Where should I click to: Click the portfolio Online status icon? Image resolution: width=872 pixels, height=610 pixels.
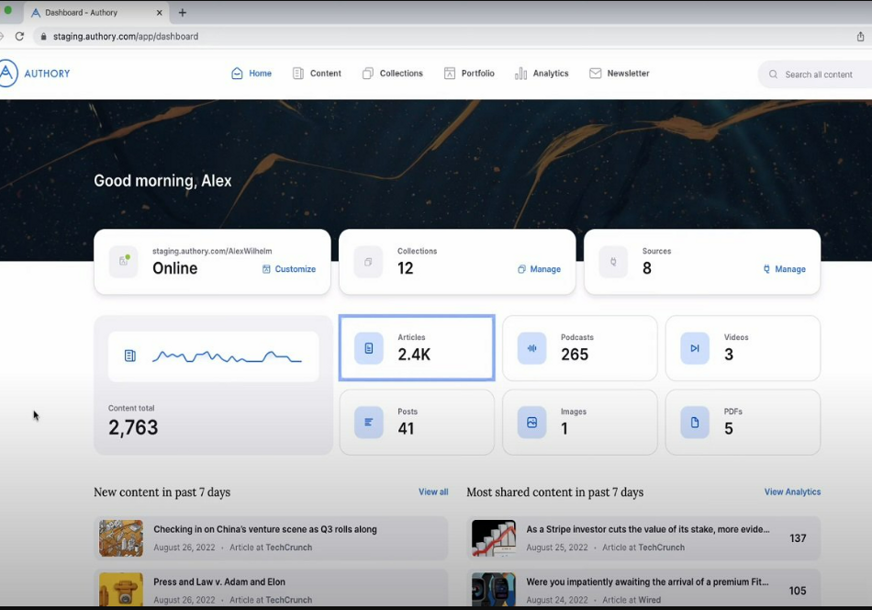(124, 262)
